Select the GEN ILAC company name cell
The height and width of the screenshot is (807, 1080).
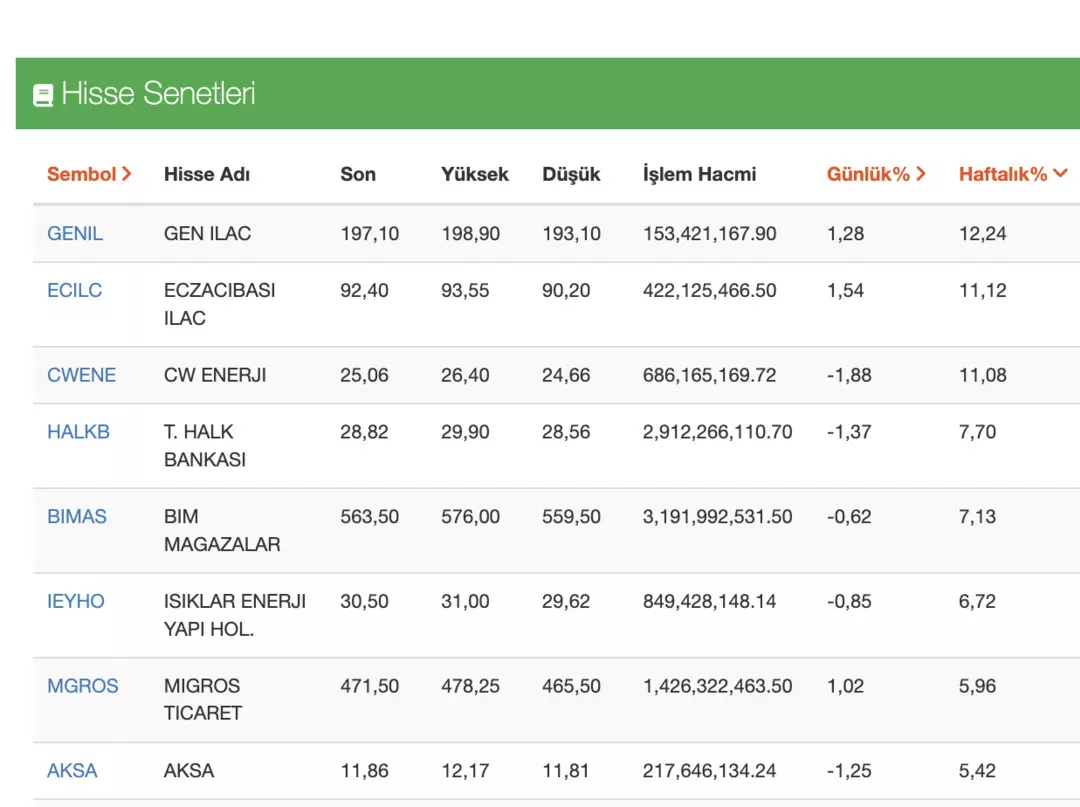click(x=207, y=233)
